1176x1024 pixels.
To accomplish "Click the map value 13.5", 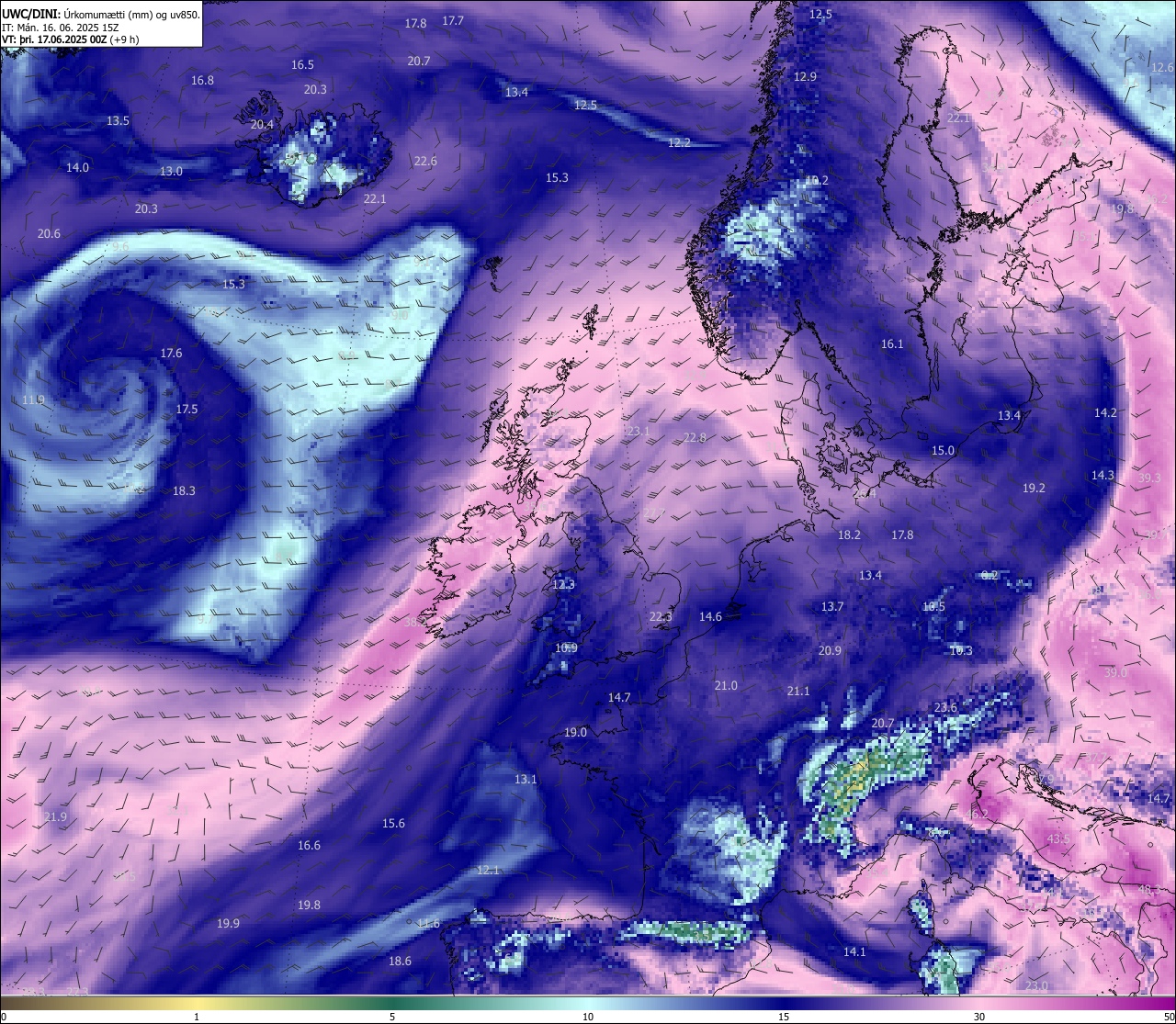I will coord(118,120).
